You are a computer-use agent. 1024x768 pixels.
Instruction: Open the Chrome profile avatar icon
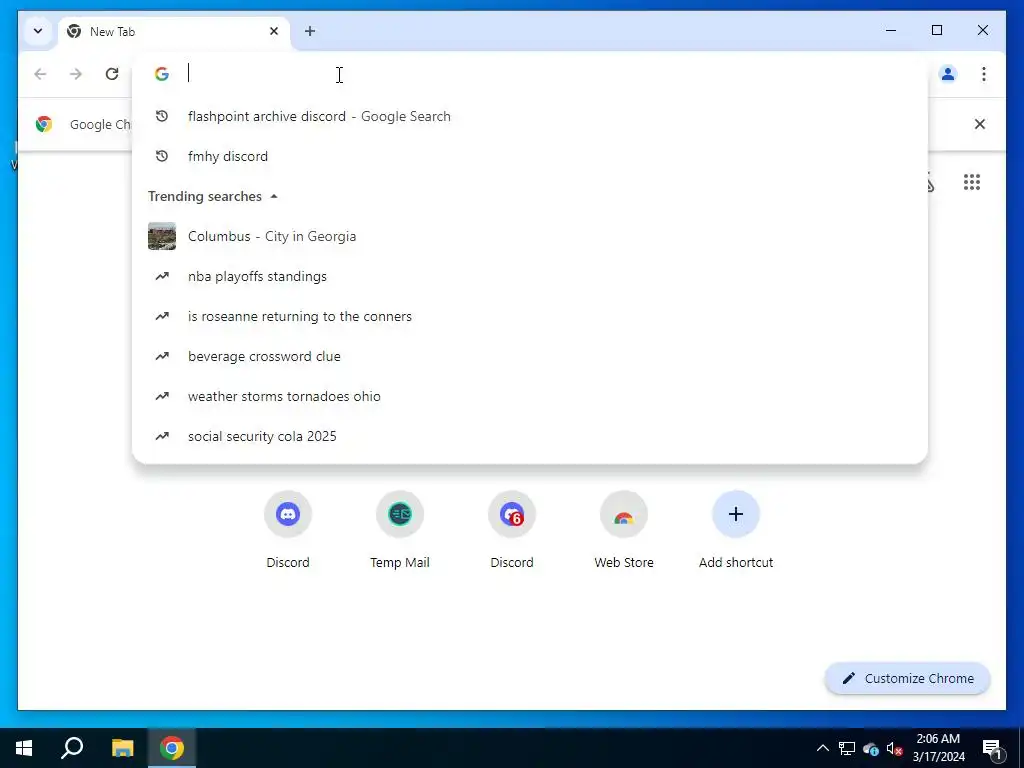[948, 74]
